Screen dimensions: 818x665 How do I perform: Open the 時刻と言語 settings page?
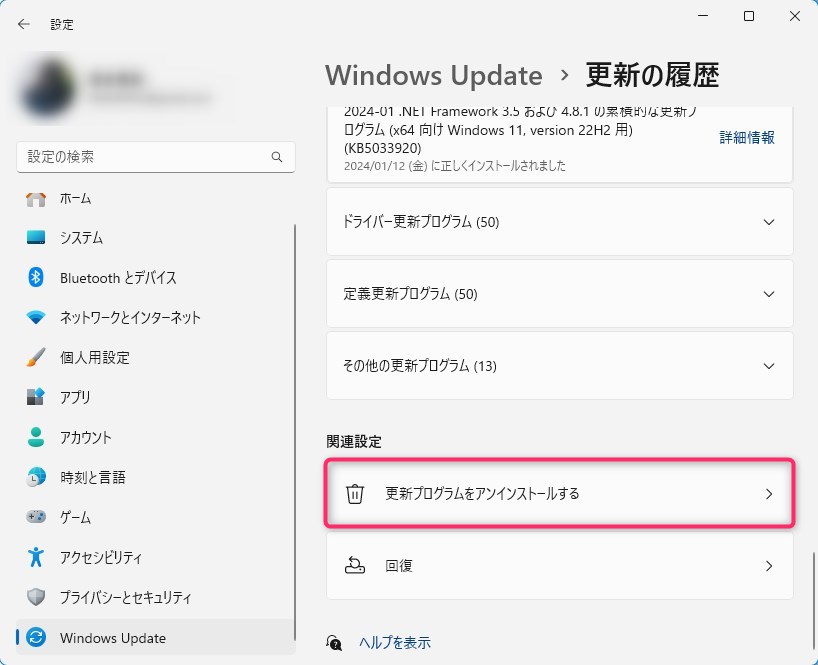92,478
